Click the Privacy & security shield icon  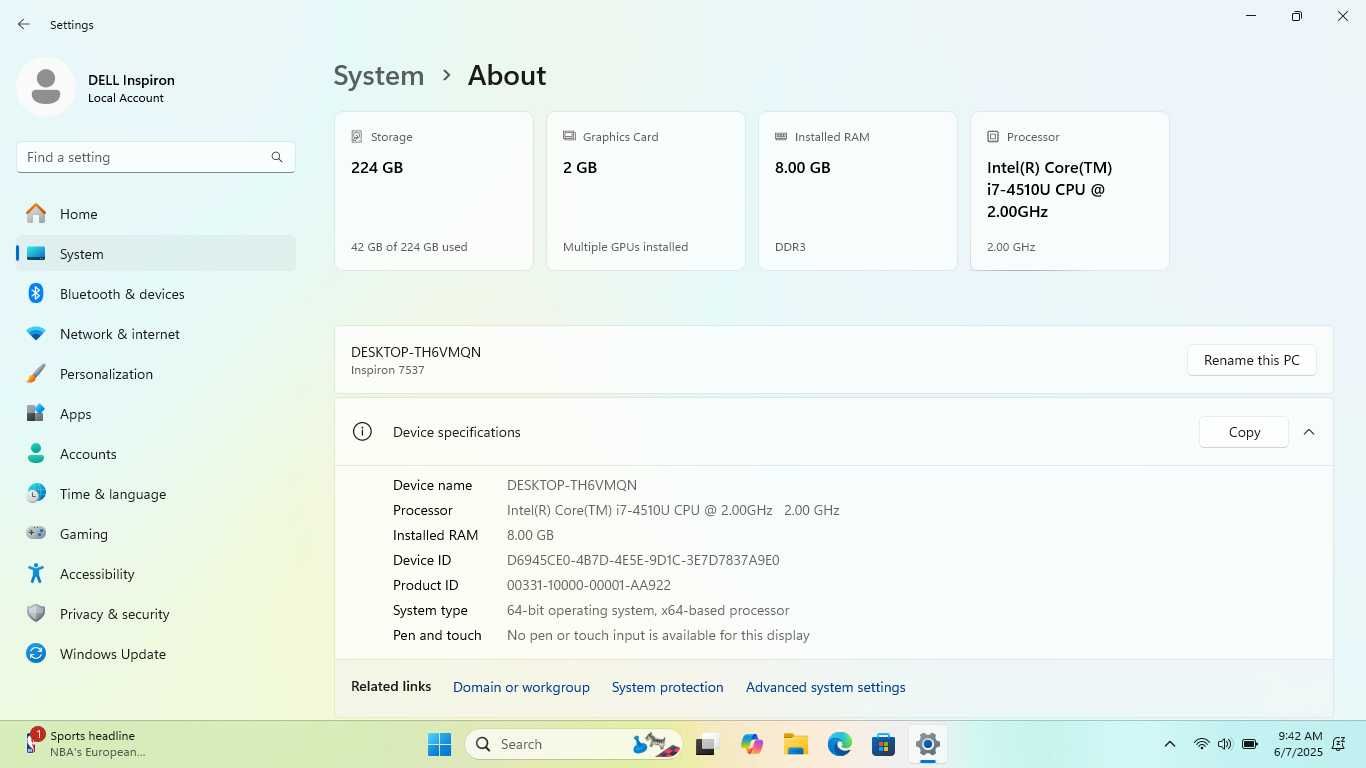click(36, 614)
